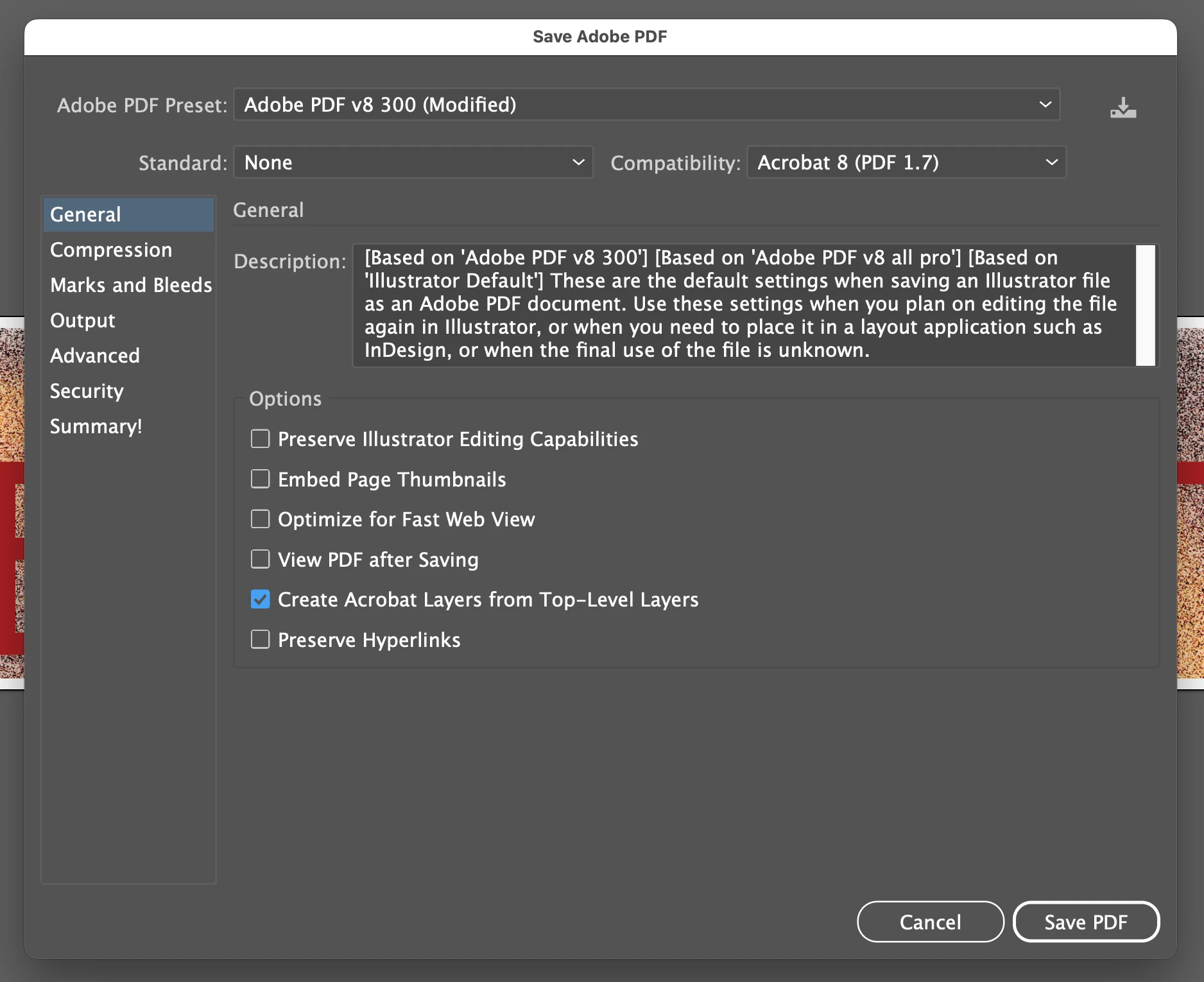The image size is (1204, 982).
Task: Open the Compatibility dropdown for Acrobat 8
Action: tap(907, 162)
